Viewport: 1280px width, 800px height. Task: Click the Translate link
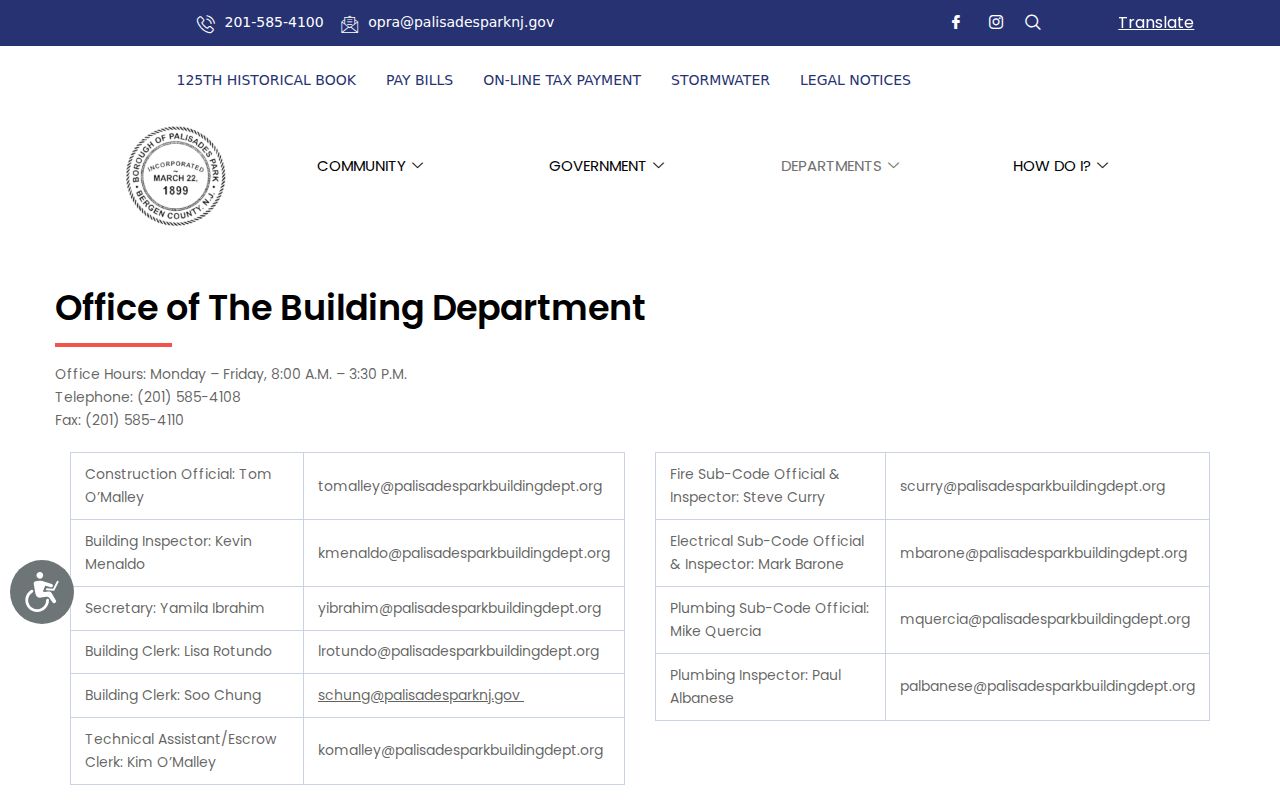pos(1155,22)
